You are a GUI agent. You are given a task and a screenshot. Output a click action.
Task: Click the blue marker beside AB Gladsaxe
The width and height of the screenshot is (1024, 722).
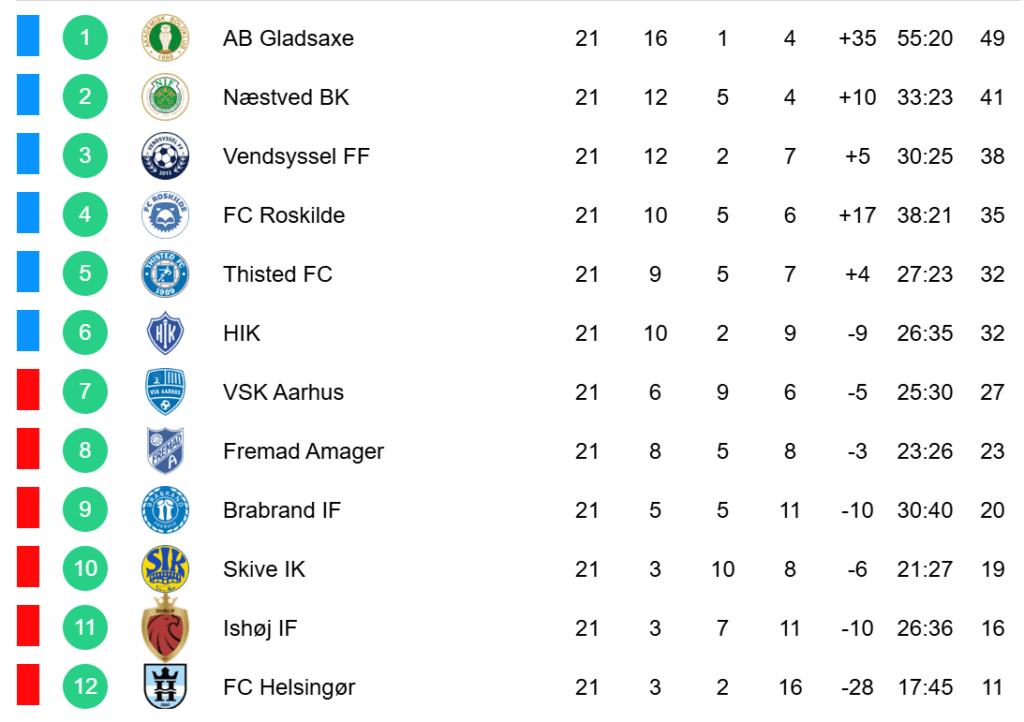[28, 36]
